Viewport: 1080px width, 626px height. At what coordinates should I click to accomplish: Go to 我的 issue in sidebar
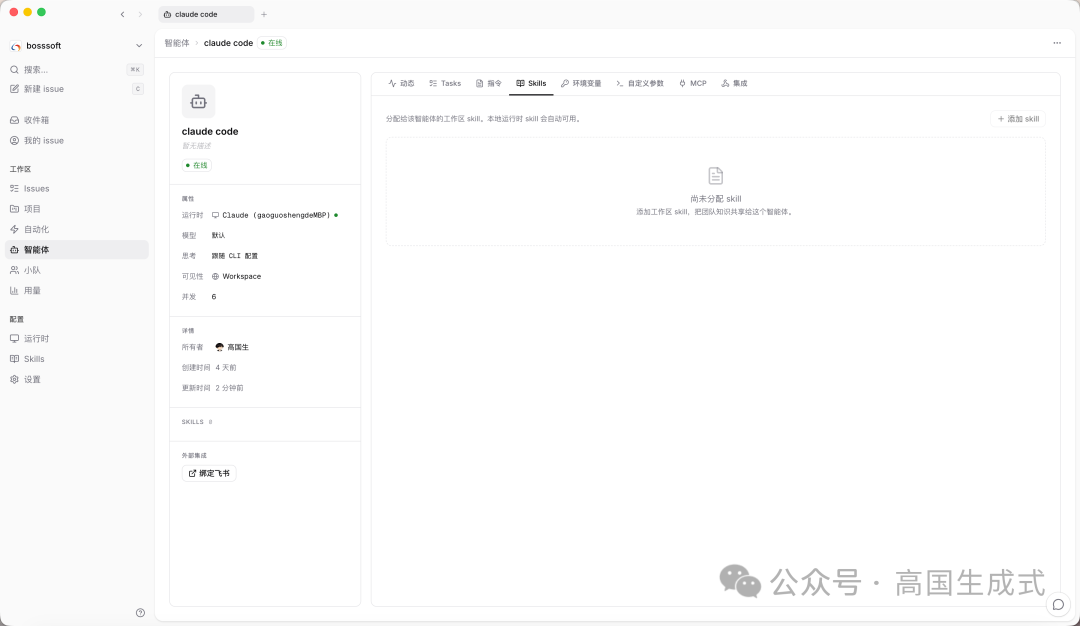coord(76,140)
